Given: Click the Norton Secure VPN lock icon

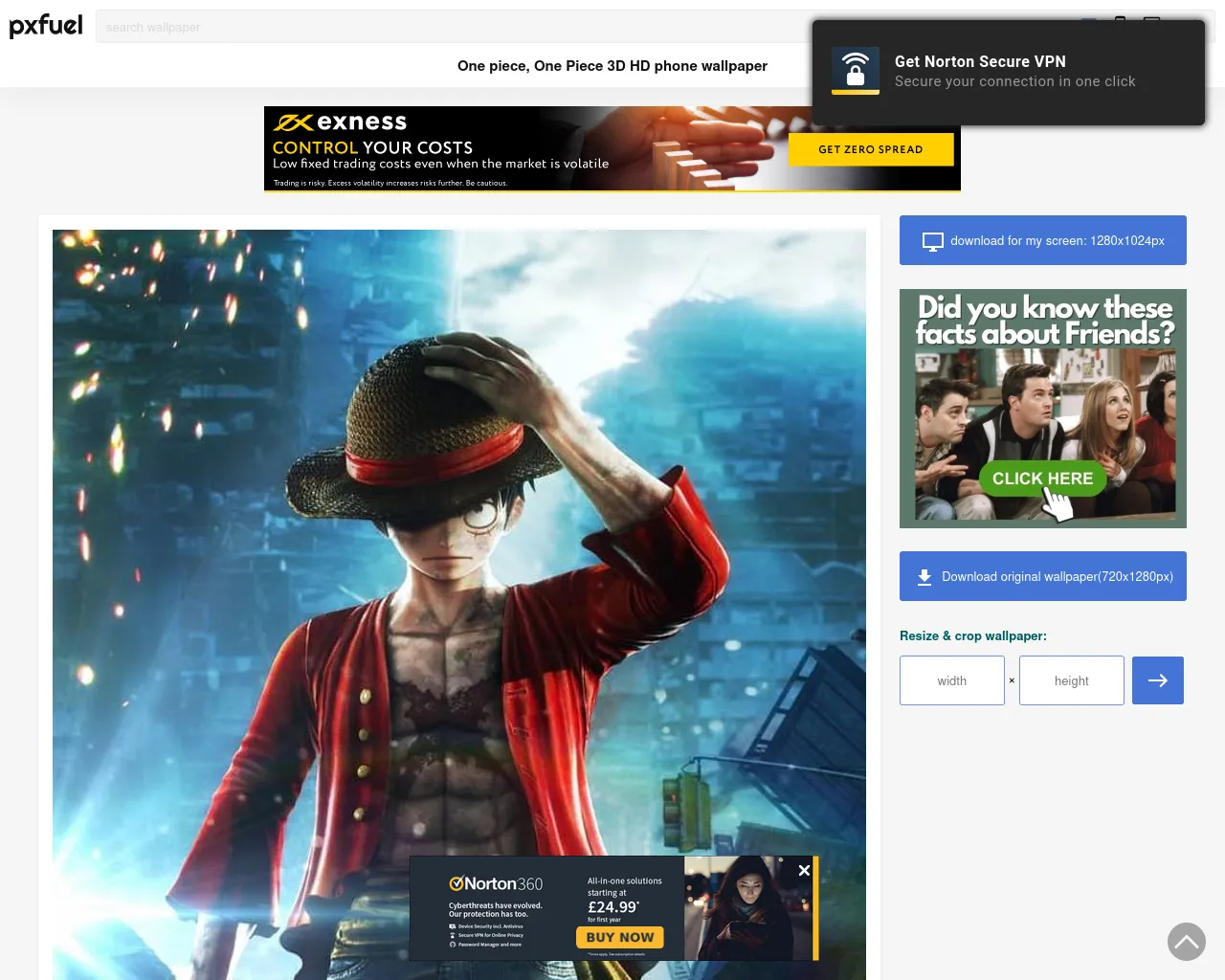Looking at the screenshot, I should point(855,71).
